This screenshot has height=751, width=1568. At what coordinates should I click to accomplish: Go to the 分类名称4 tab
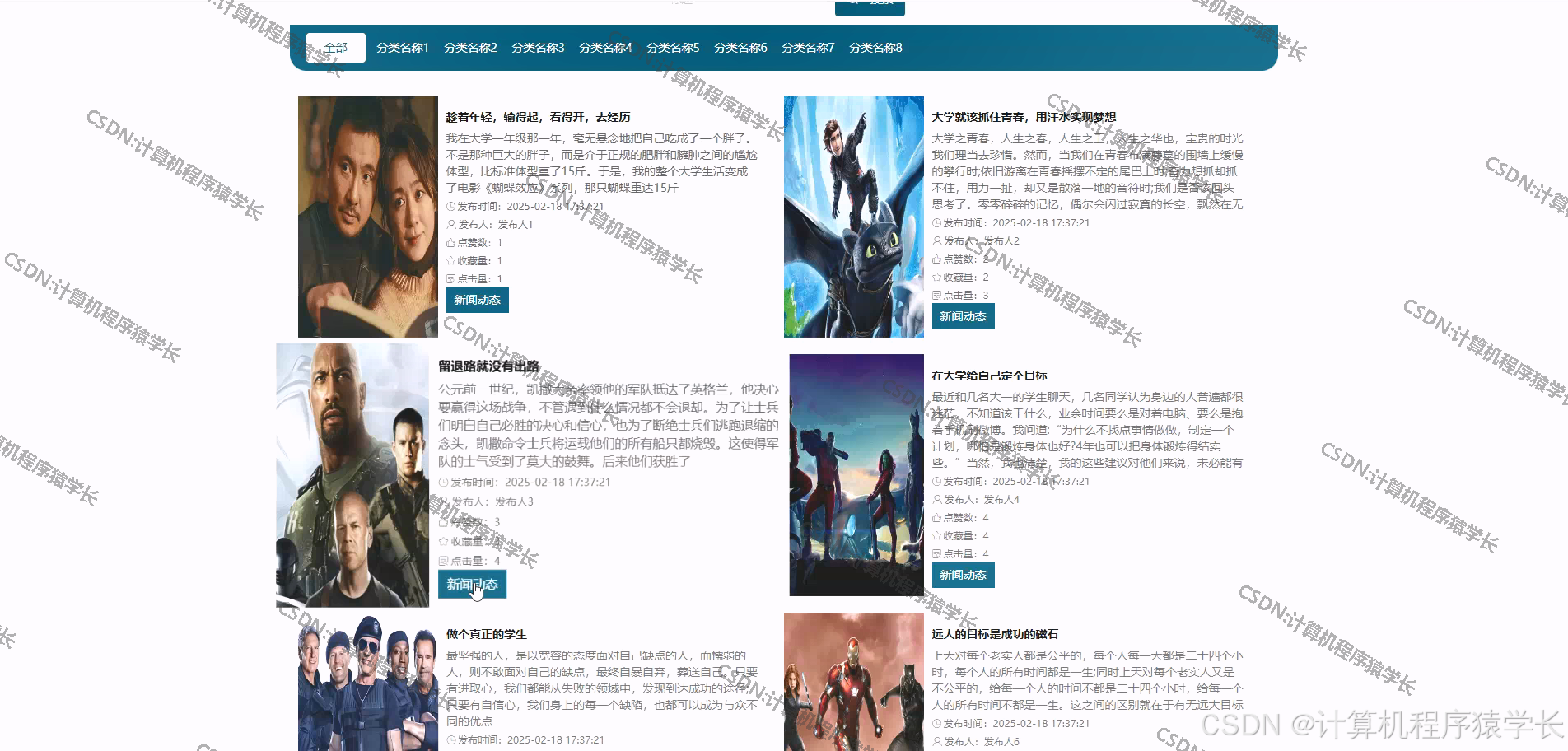click(x=605, y=48)
